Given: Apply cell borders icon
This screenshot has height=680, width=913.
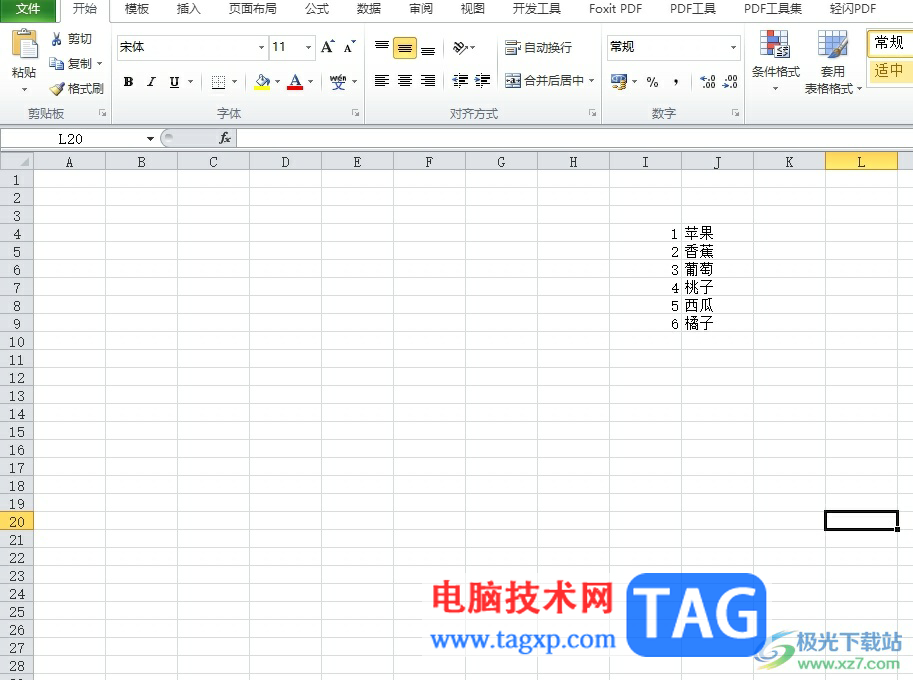Looking at the screenshot, I should pos(218,82).
